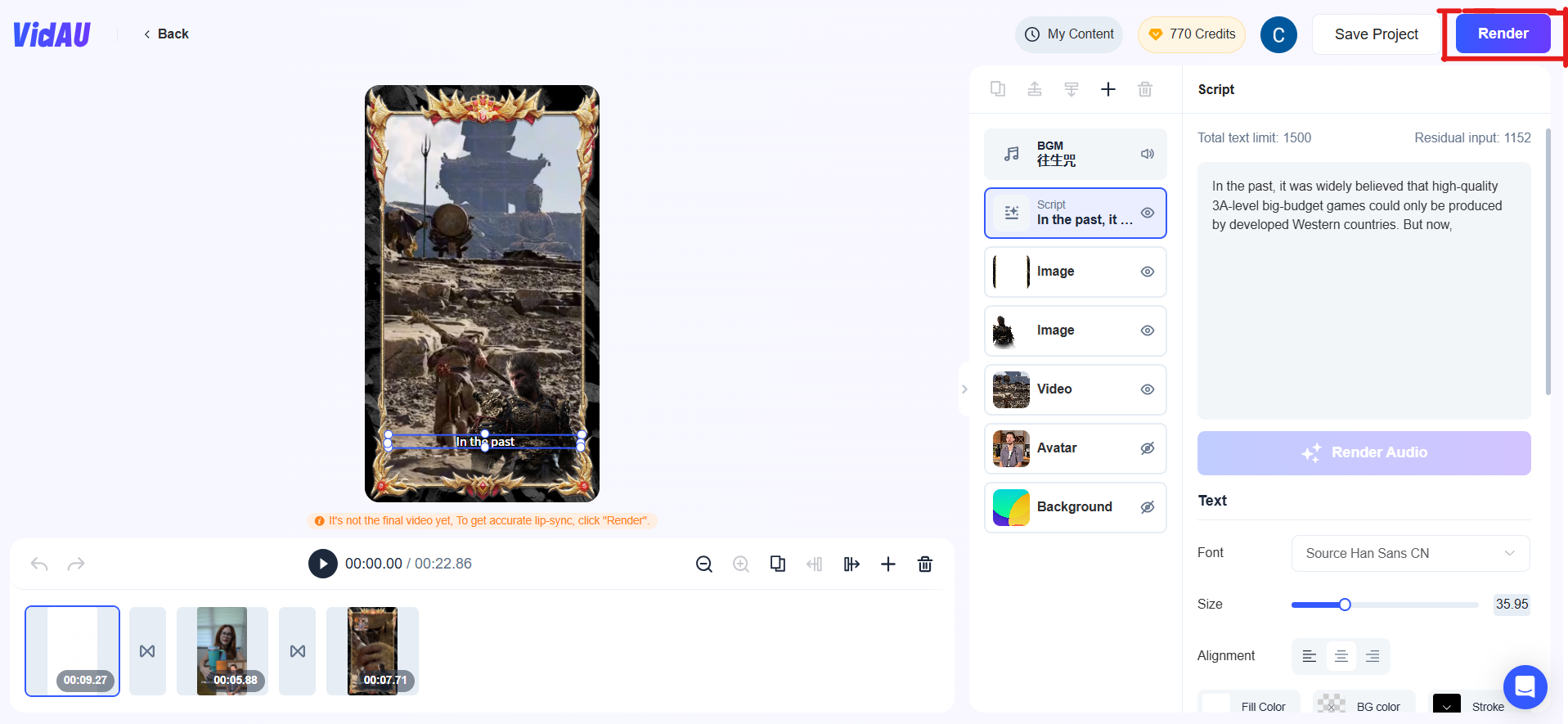This screenshot has width=1568, height=724.
Task: Mute the BGM track speaker icon
Action: coord(1147,154)
